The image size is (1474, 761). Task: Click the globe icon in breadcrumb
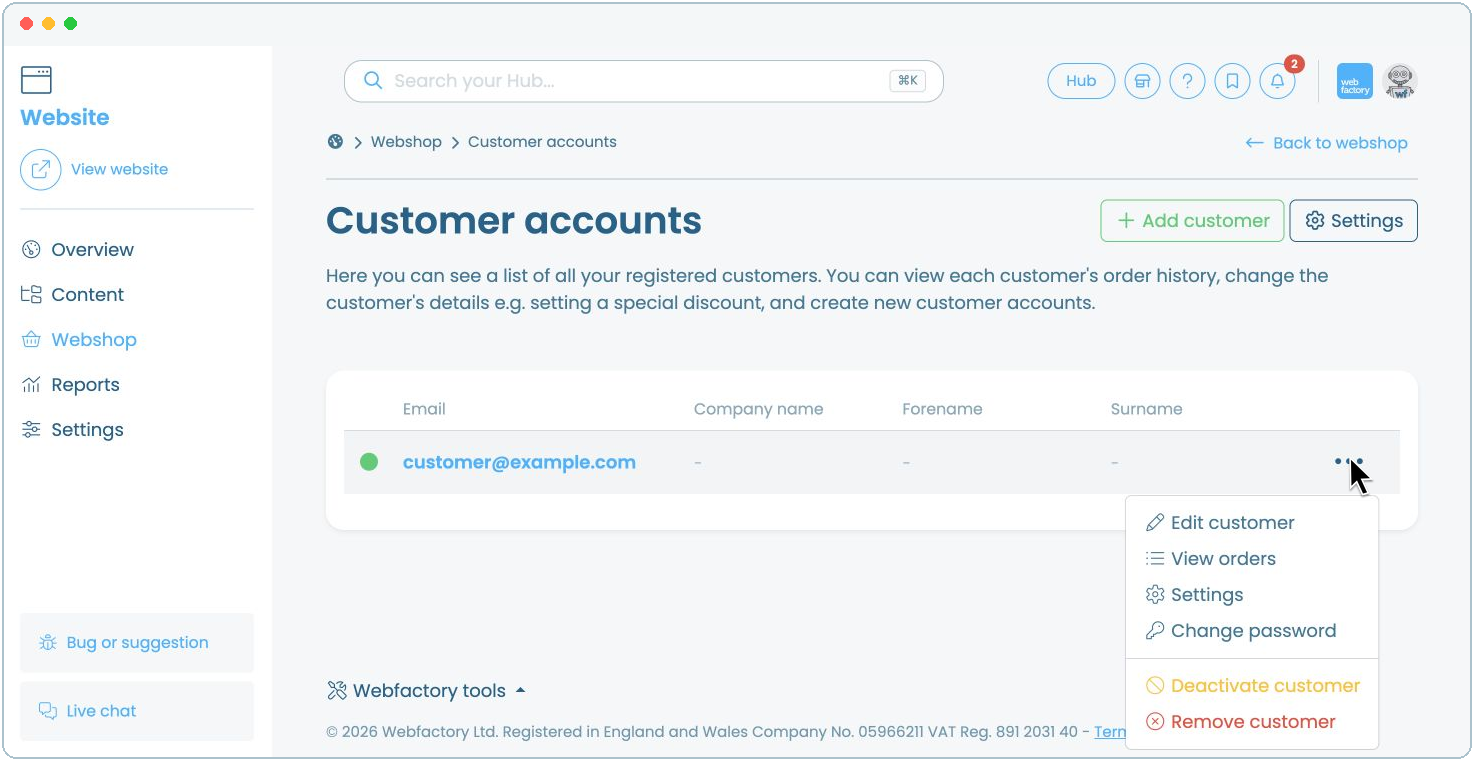[335, 142]
